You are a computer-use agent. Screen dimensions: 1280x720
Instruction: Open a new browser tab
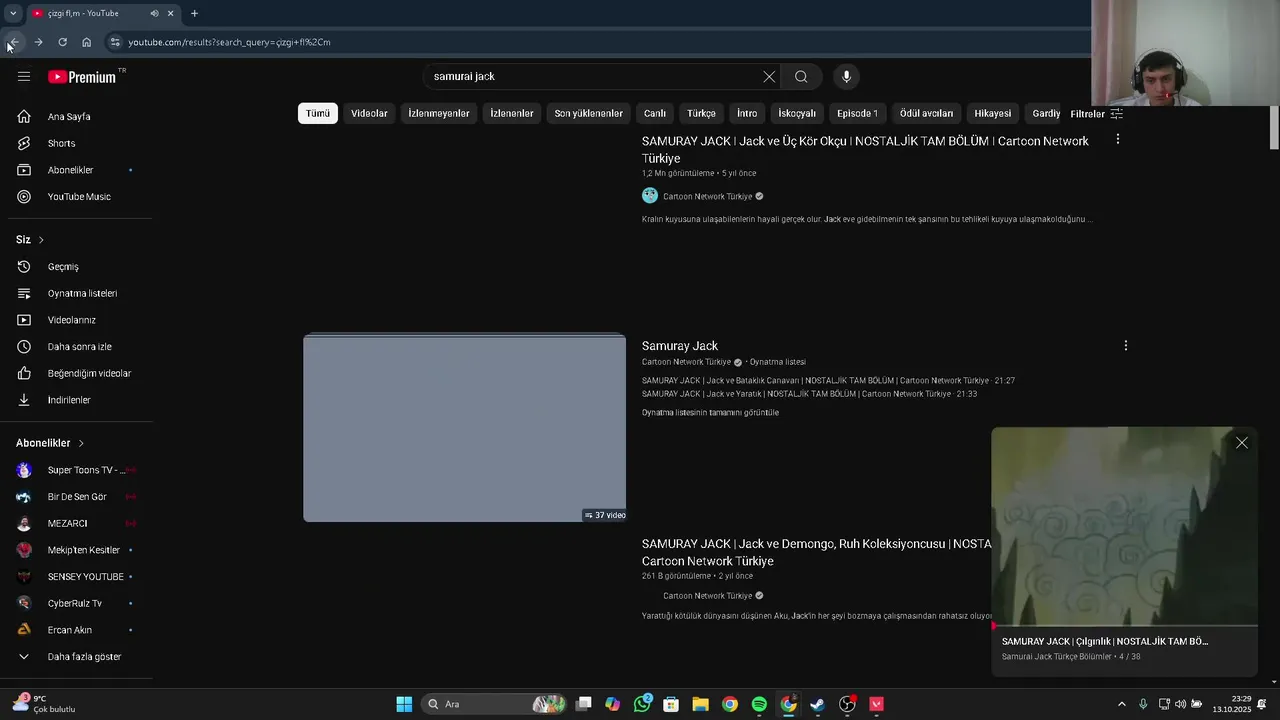(194, 13)
